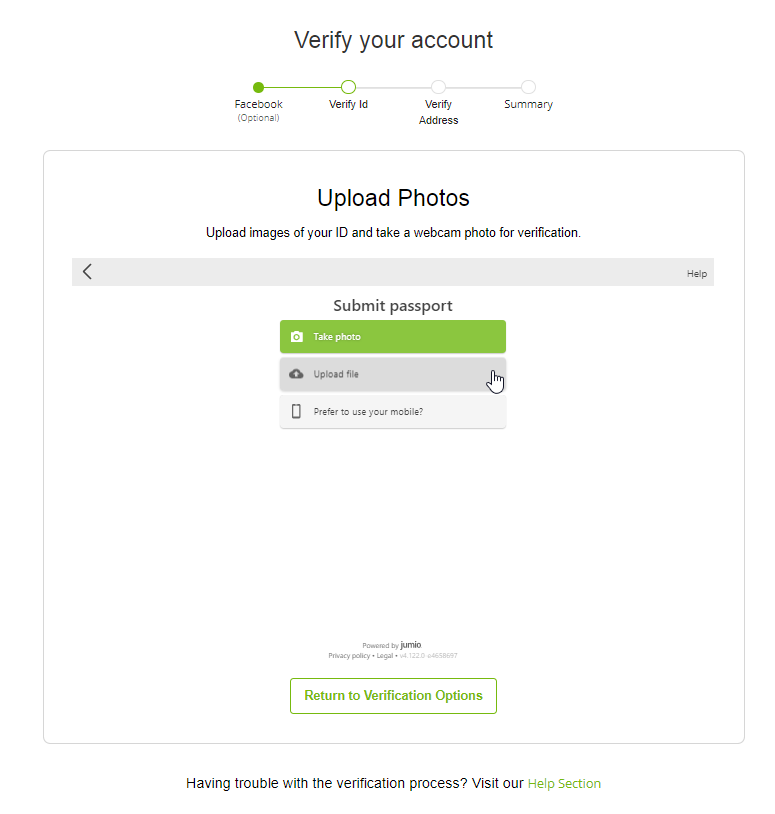
Task: Open the Help link in widget header
Action: coord(696,272)
